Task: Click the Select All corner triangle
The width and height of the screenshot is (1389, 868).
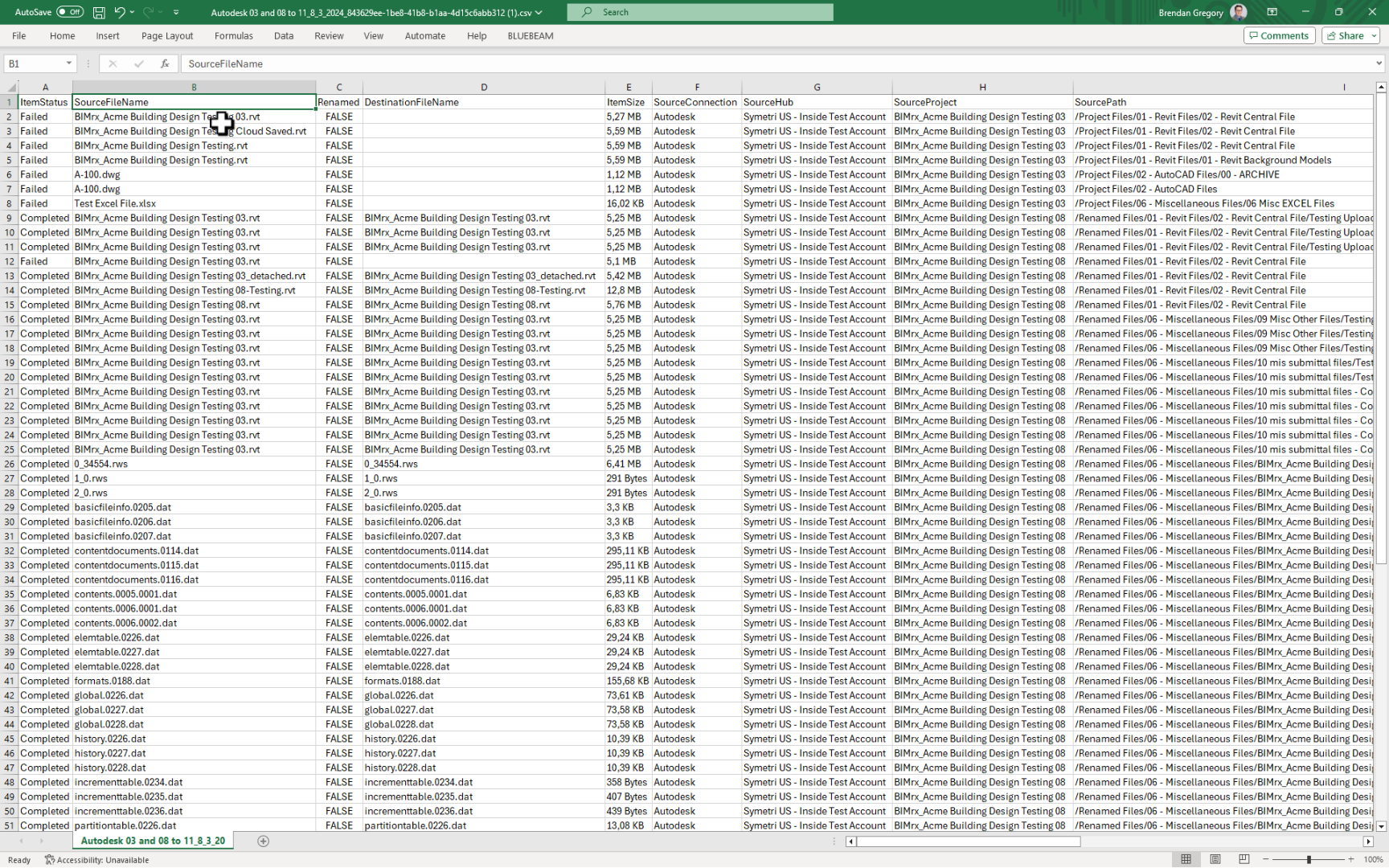Action: (x=10, y=87)
